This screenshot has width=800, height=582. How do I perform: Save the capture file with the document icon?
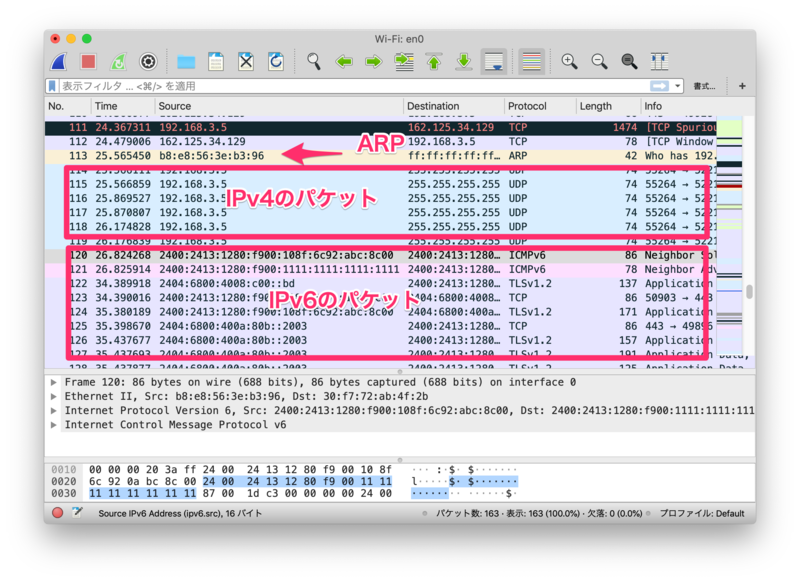click(x=216, y=62)
